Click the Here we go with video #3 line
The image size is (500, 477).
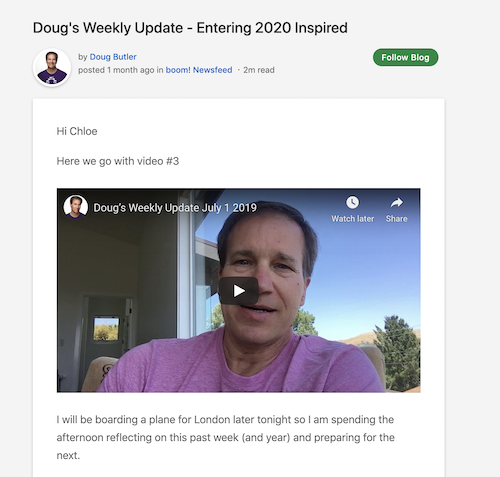click(118, 161)
